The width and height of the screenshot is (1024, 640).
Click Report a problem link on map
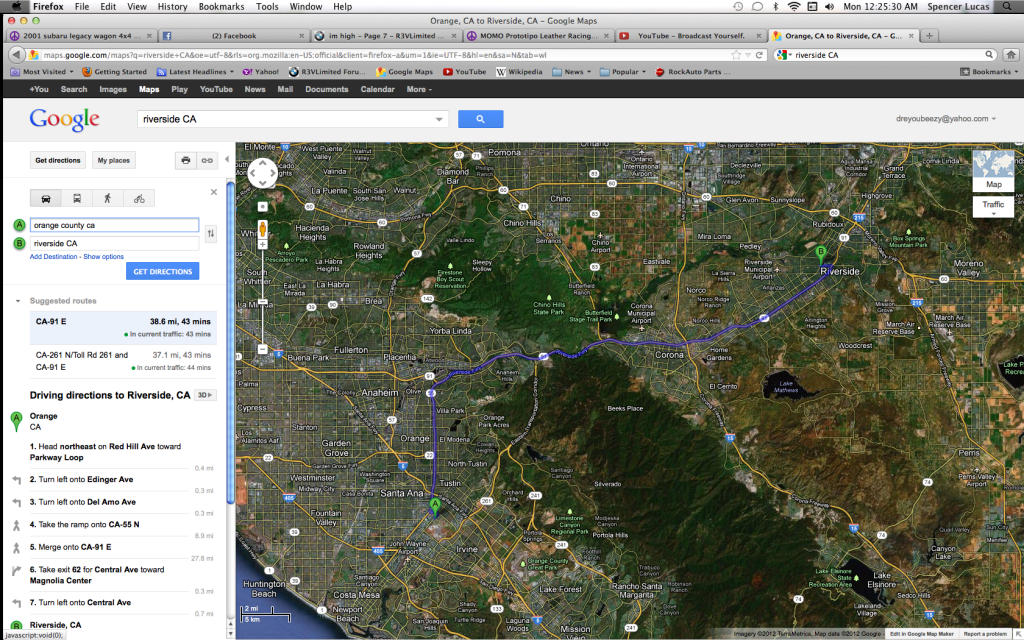(985, 633)
